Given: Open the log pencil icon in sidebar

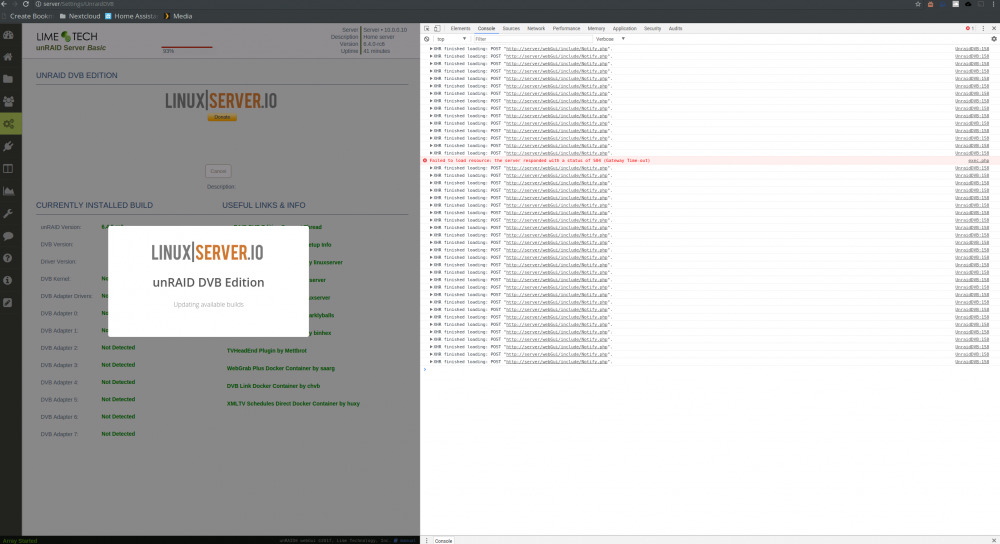Looking at the screenshot, I should pos(8,303).
